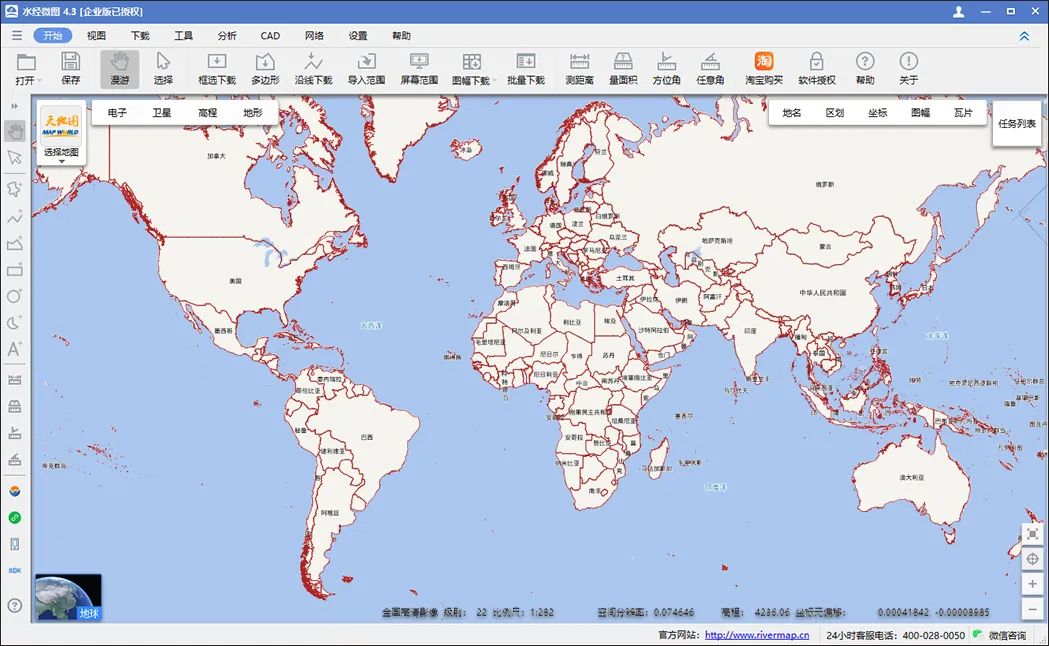Select the sidebar draw rectangle tool
The height and width of the screenshot is (646, 1049).
(15, 270)
